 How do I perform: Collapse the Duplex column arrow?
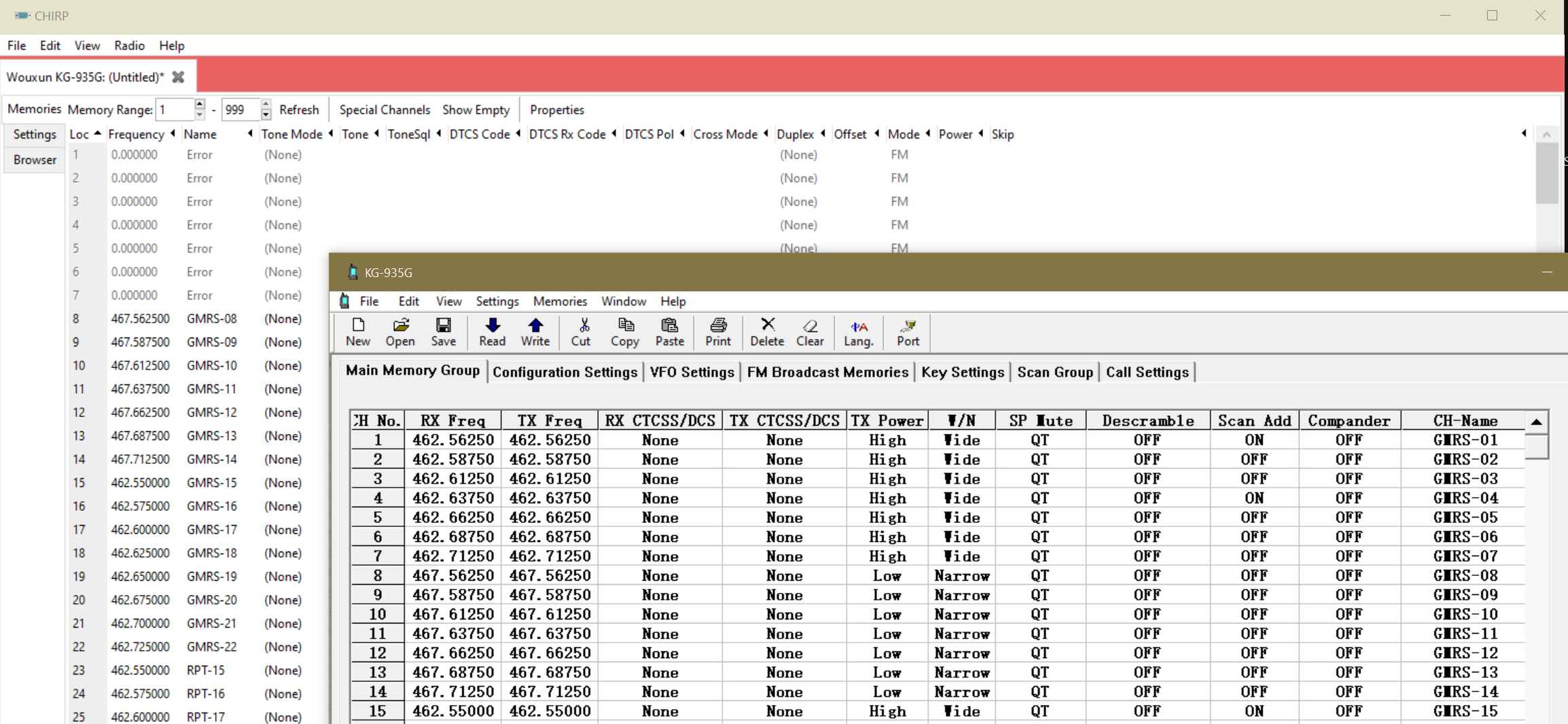(x=823, y=134)
